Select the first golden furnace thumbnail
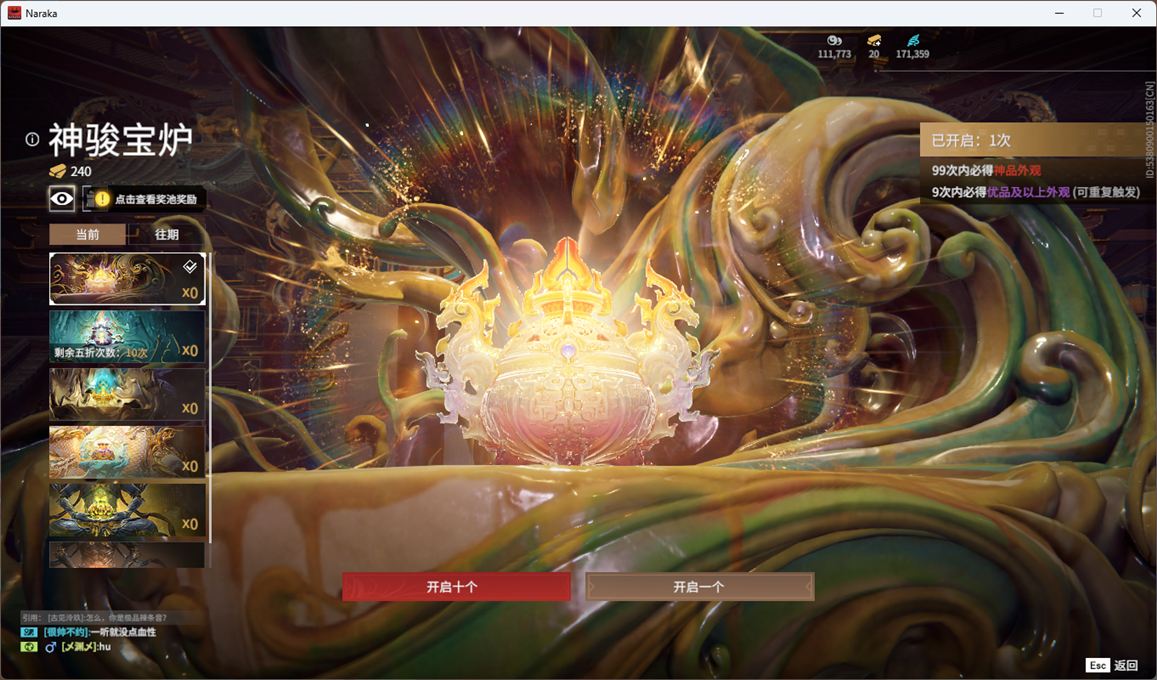The width and height of the screenshot is (1157, 680). tap(127, 279)
